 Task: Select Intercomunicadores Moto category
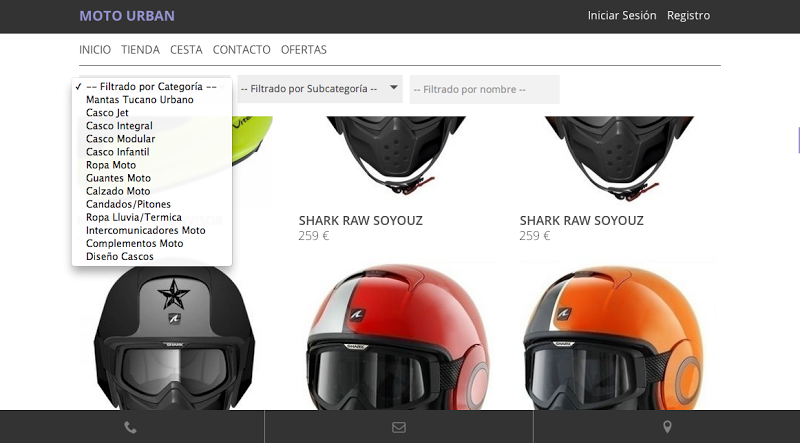coord(152,231)
